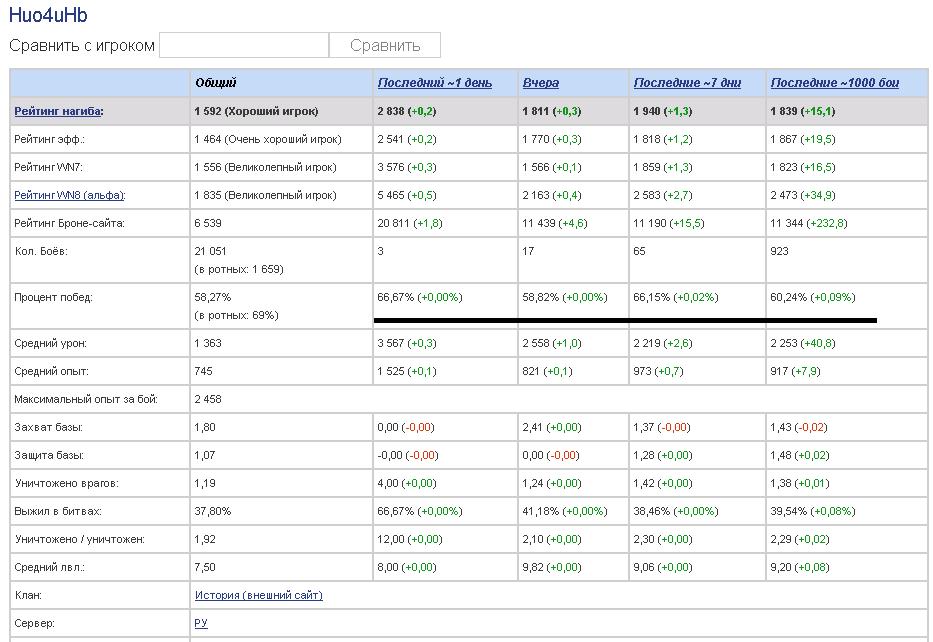The width and height of the screenshot is (933, 642).
Task: Select the Общий column header
Action: click(216, 83)
